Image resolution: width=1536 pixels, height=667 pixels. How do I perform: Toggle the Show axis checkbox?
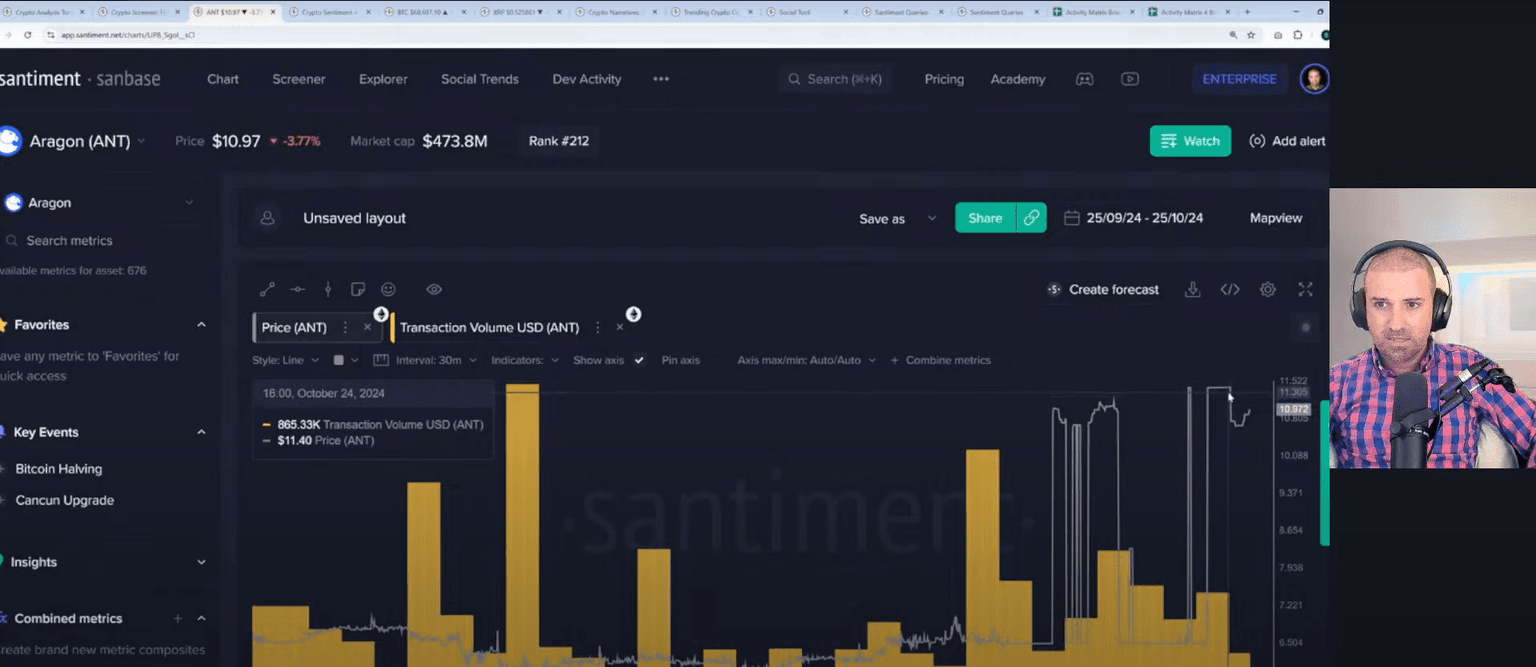639,360
